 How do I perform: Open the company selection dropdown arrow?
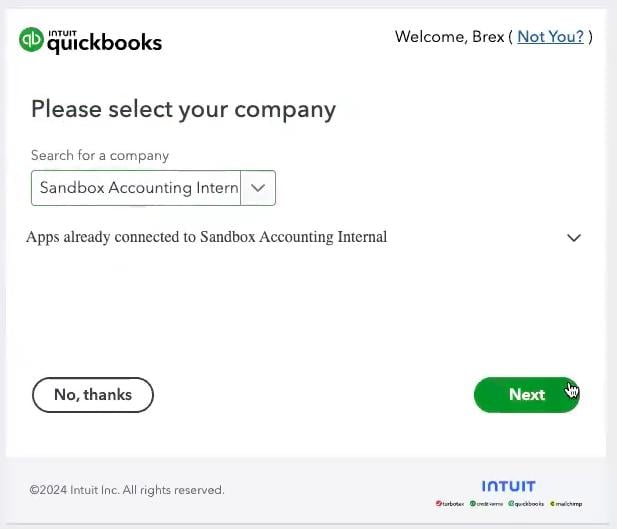pos(258,188)
